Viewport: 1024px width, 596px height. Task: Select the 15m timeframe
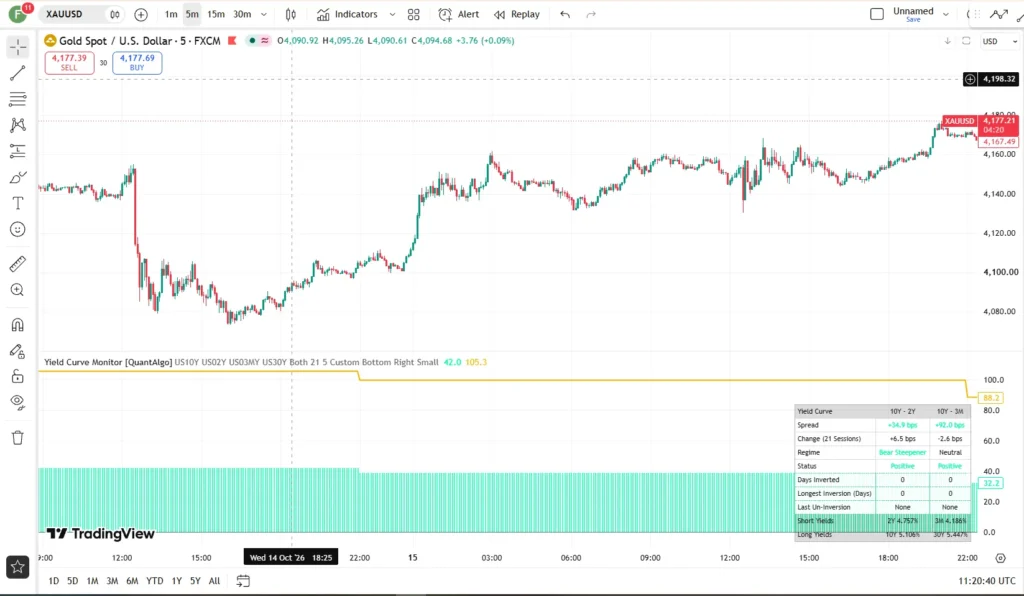tap(216, 14)
